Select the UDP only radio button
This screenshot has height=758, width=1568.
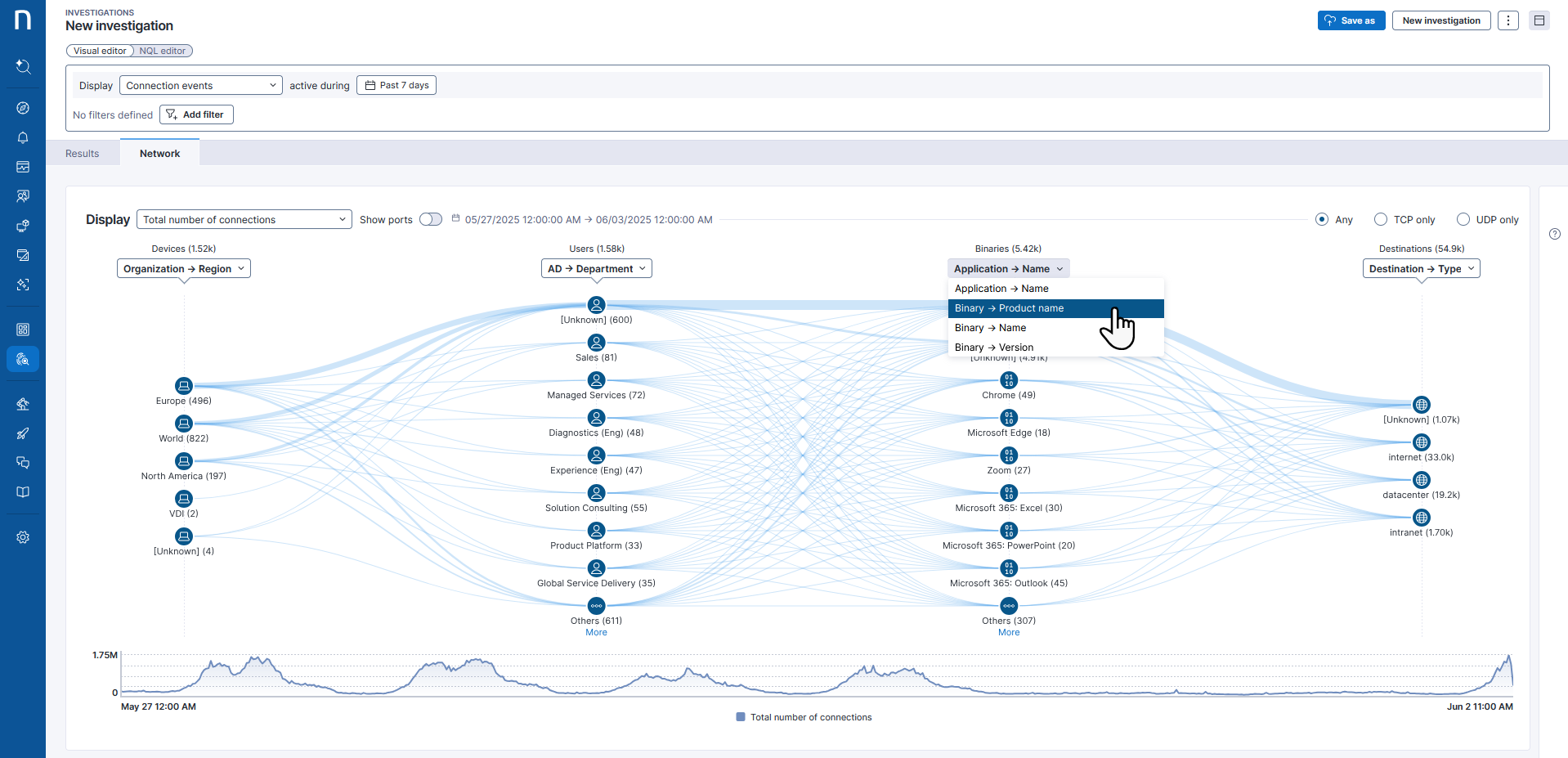(x=1463, y=219)
